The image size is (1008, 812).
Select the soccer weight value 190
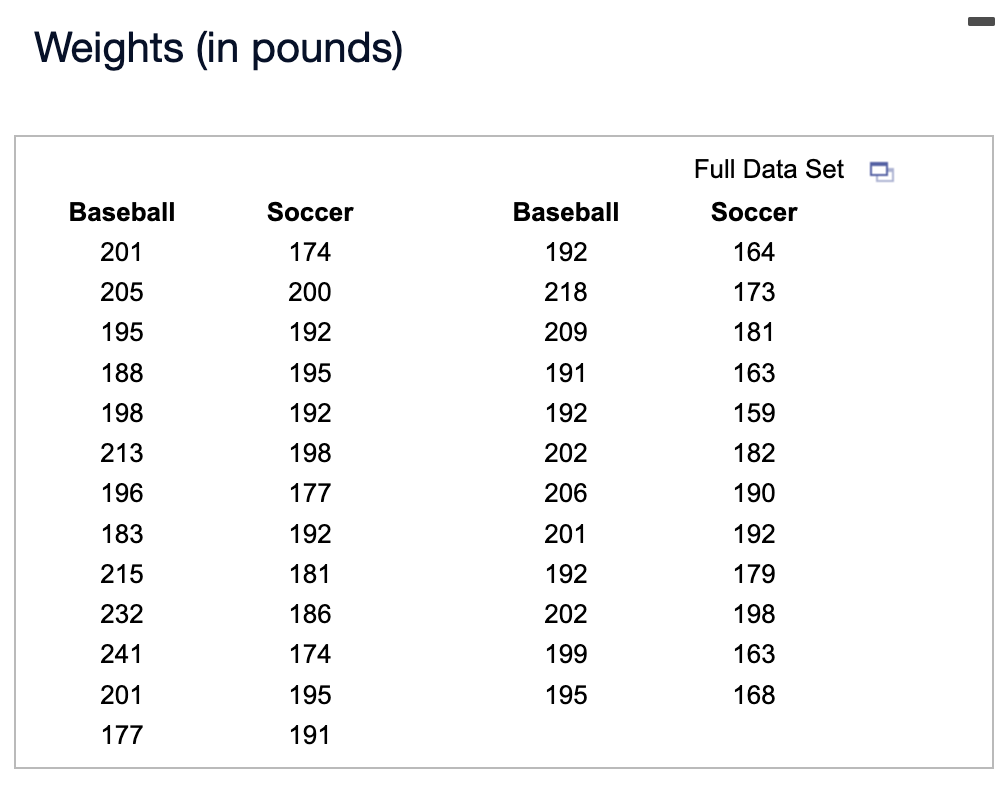tap(754, 493)
